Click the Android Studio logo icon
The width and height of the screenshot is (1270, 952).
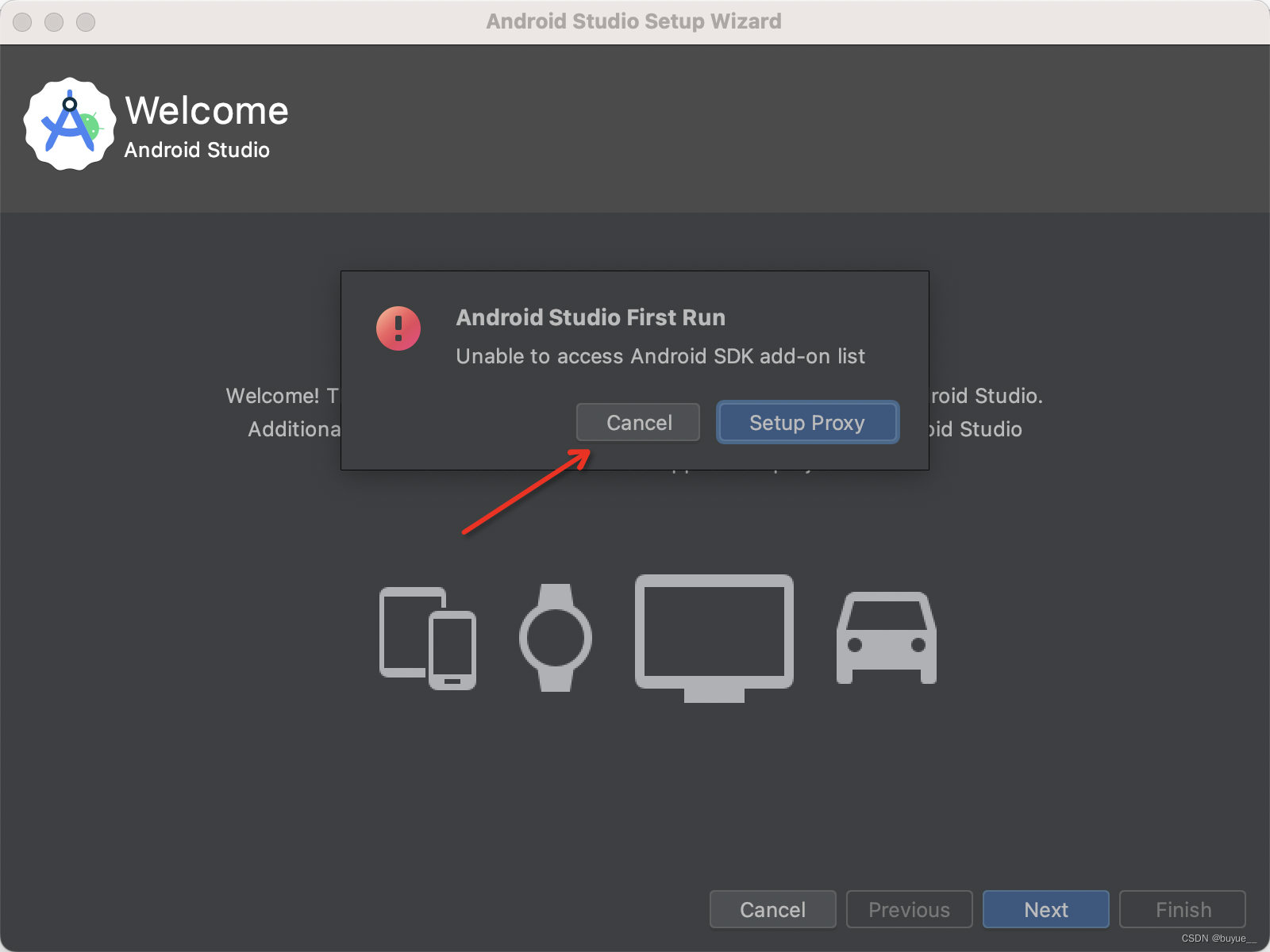tap(70, 124)
